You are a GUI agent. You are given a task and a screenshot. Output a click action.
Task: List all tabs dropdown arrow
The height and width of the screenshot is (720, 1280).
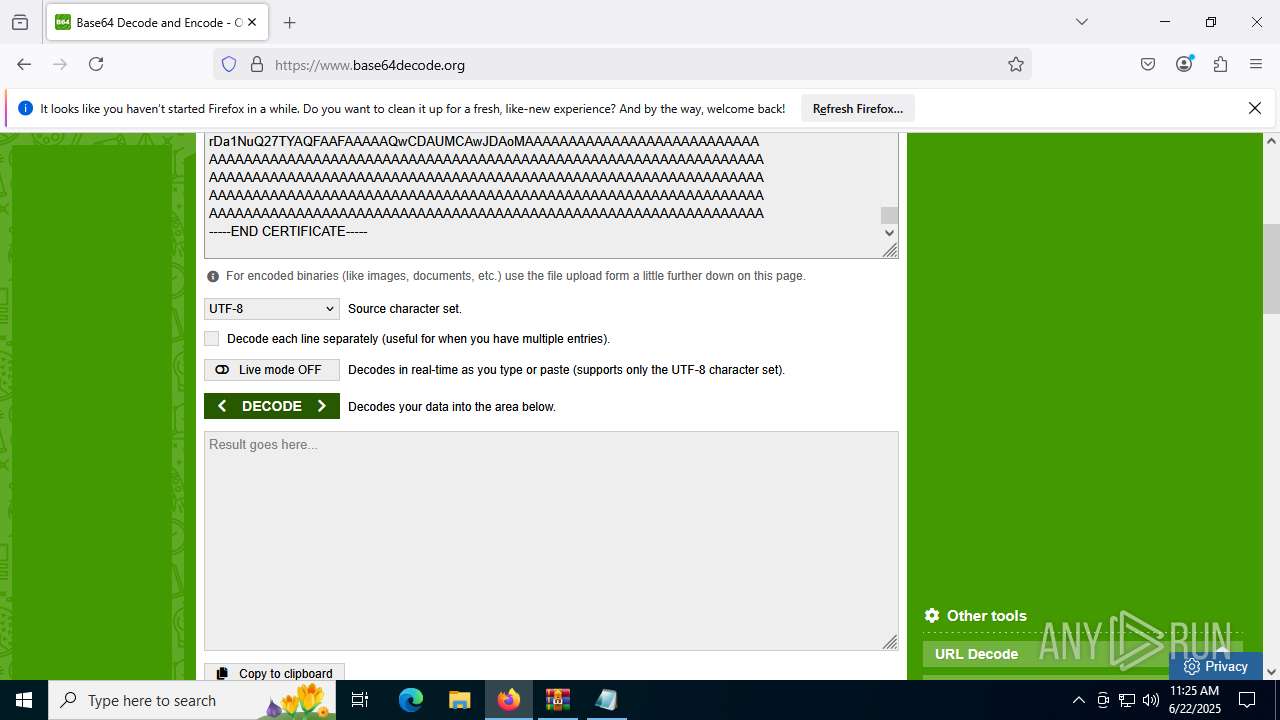tap(1081, 22)
